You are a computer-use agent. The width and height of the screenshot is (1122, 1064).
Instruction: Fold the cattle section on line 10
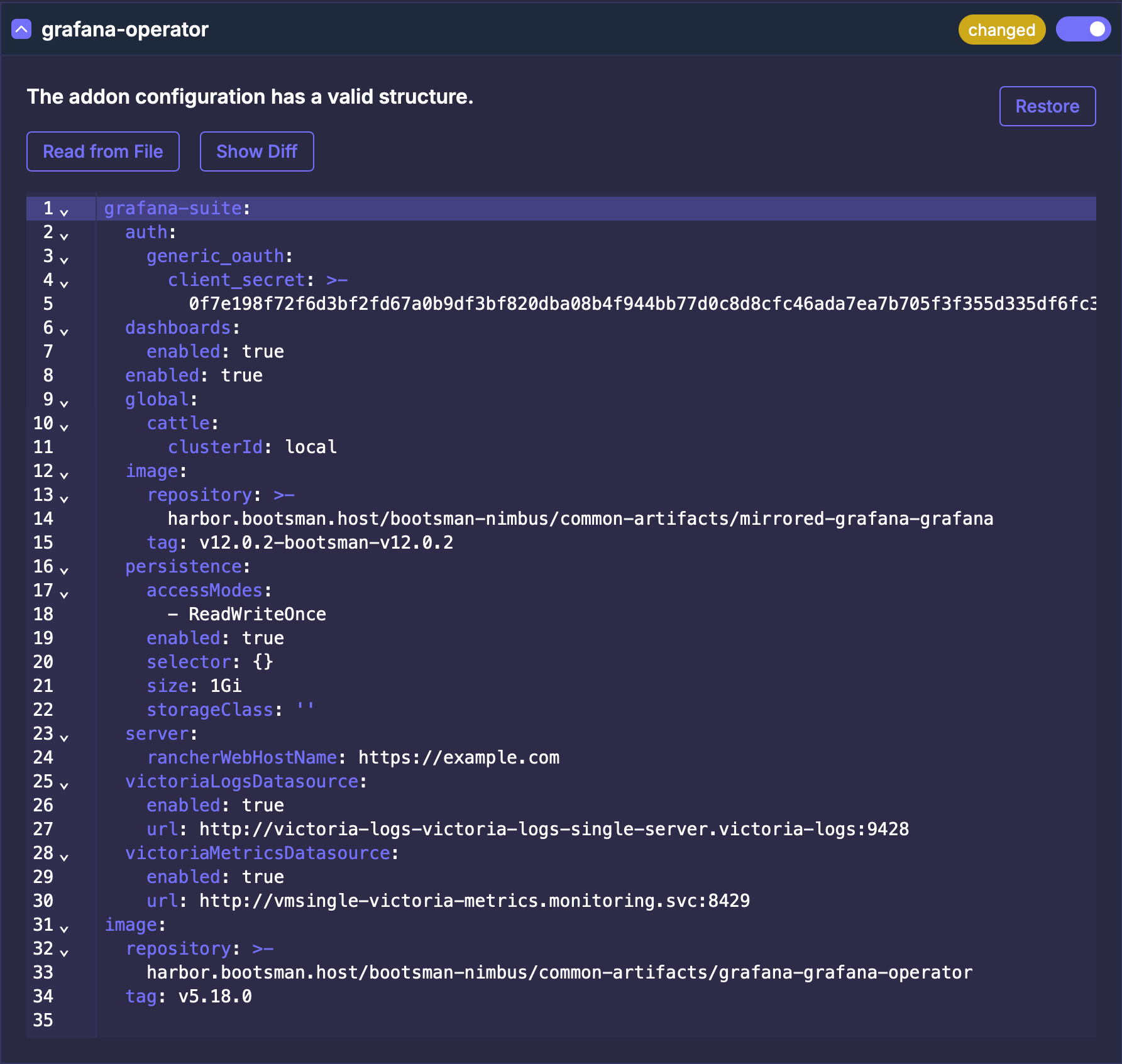pyautogui.click(x=64, y=427)
